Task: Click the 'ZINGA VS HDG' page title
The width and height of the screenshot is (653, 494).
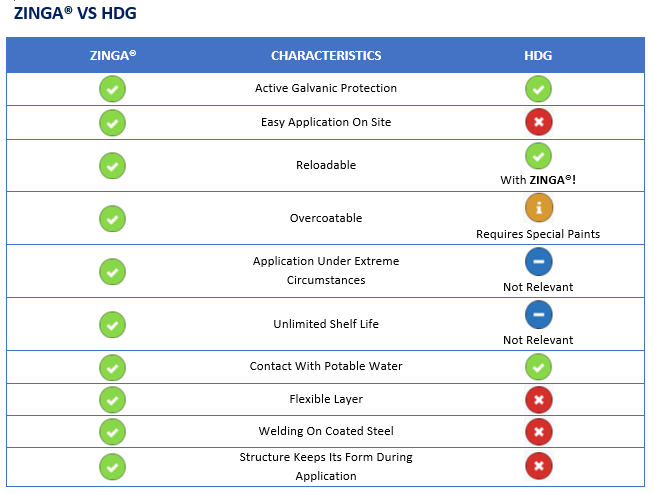Action: pyautogui.click(x=75, y=13)
